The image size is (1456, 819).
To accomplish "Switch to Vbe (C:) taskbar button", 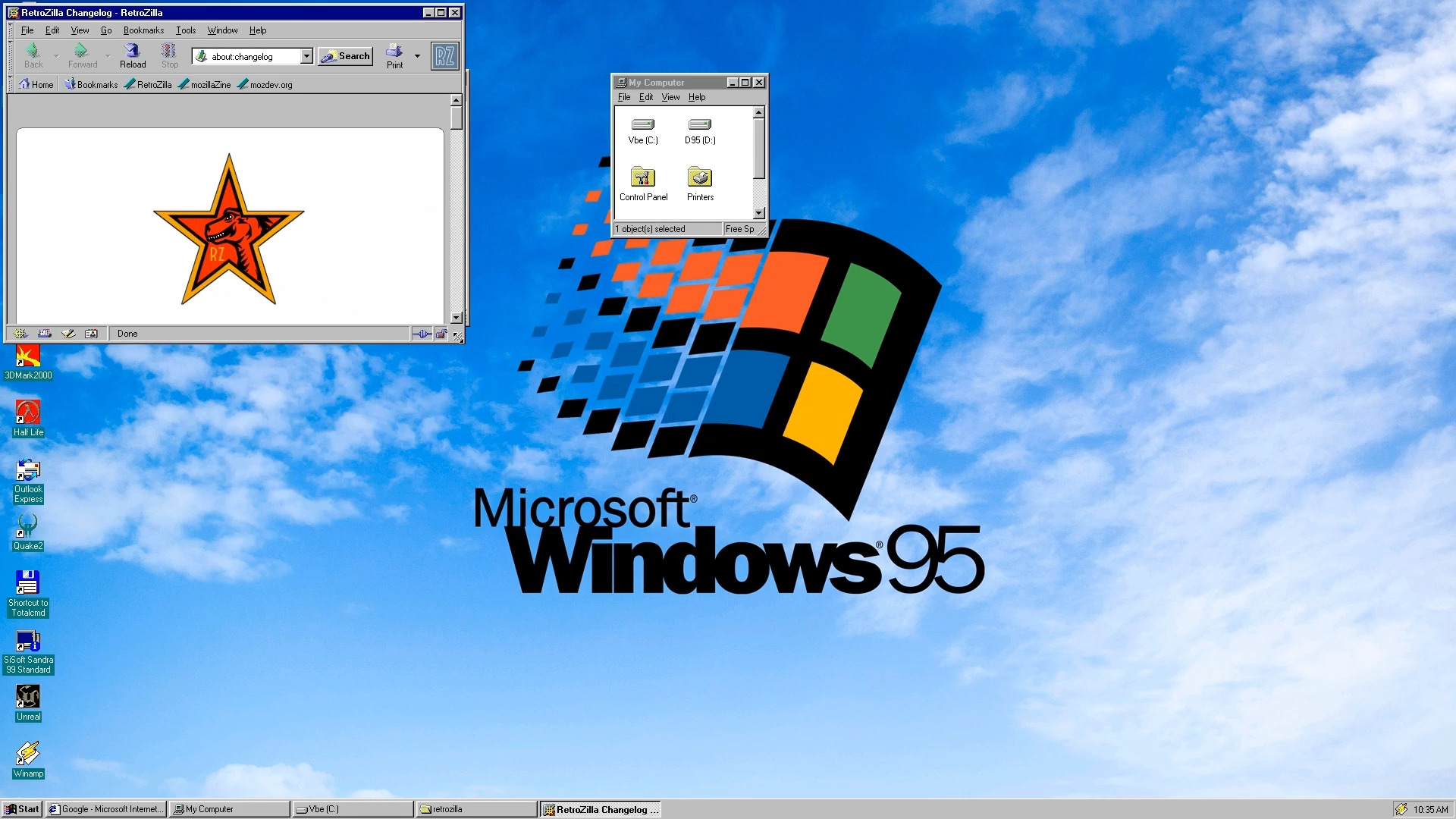I will click(x=353, y=809).
